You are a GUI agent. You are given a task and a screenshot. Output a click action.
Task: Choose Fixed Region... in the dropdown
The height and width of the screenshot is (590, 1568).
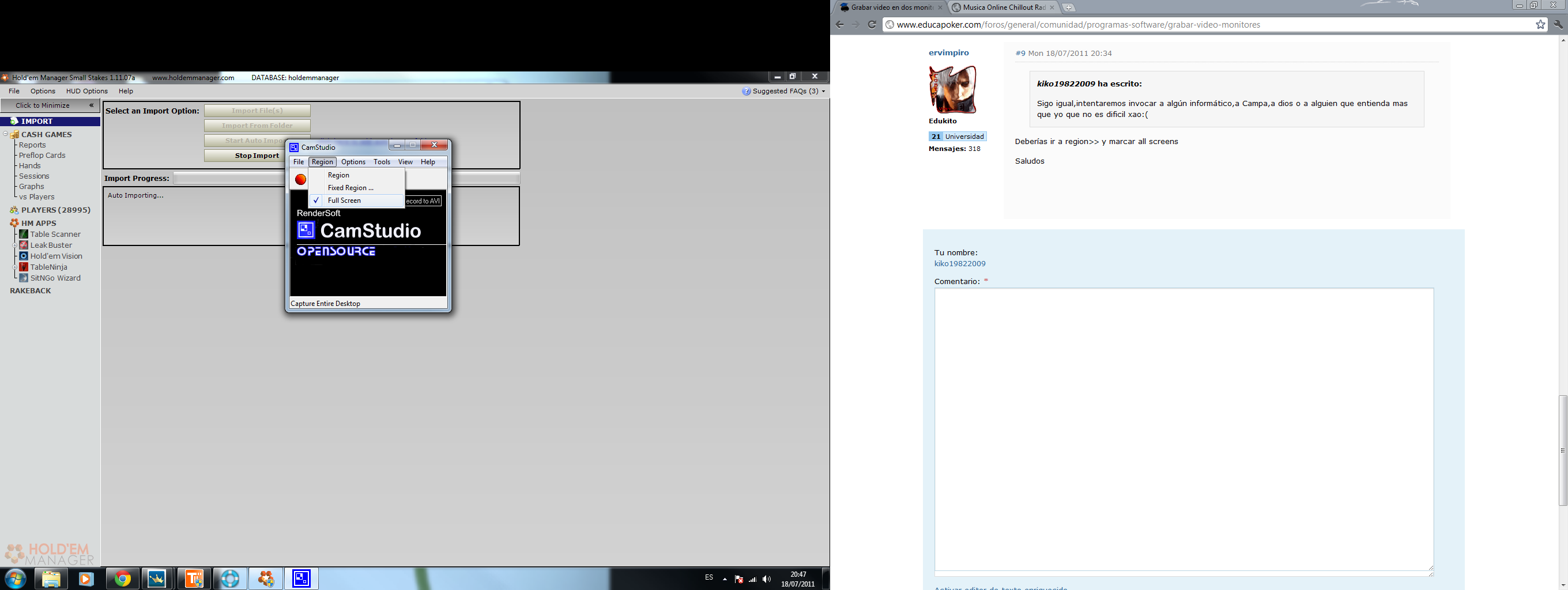click(357, 188)
